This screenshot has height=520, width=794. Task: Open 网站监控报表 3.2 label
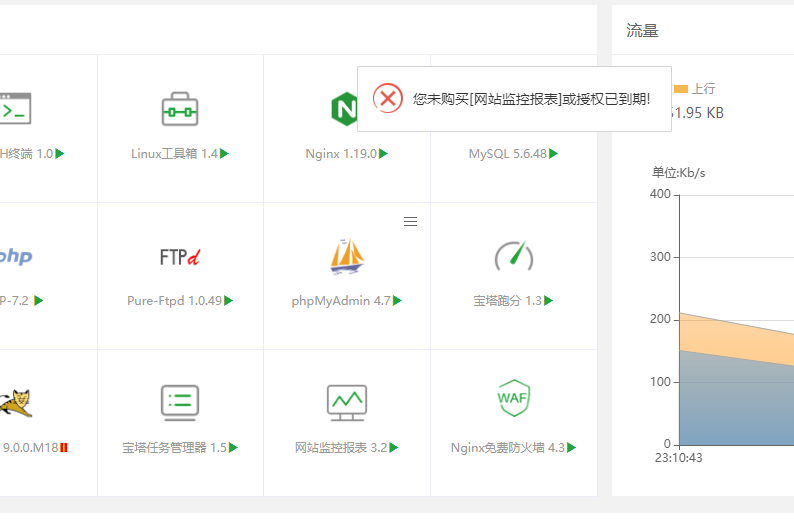click(341, 448)
